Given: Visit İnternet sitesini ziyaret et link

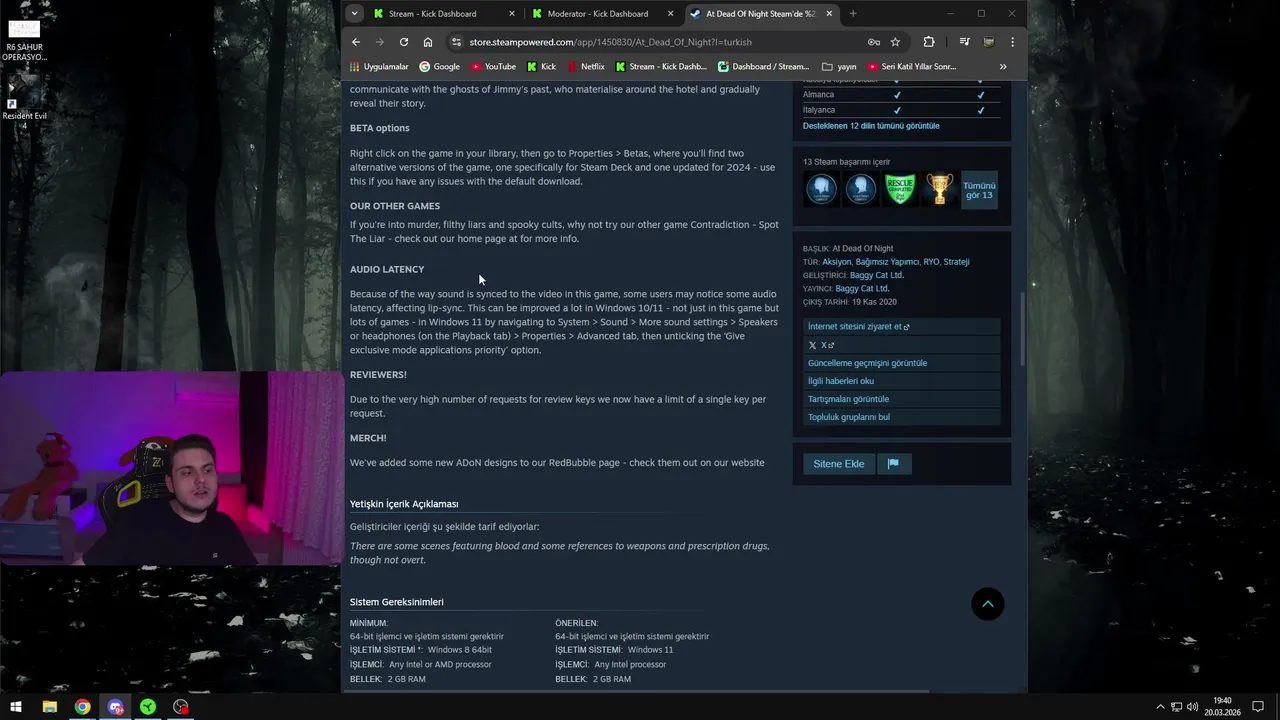Looking at the screenshot, I should (901, 327).
